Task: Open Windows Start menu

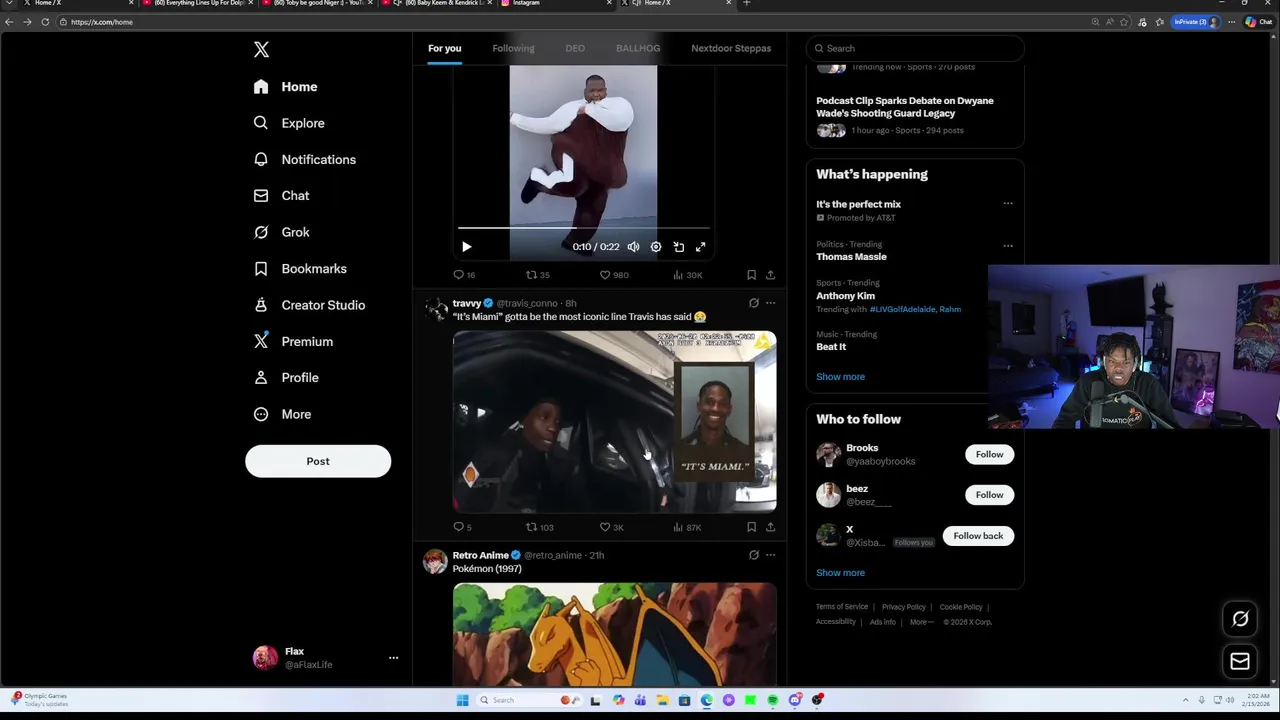Action: click(462, 700)
